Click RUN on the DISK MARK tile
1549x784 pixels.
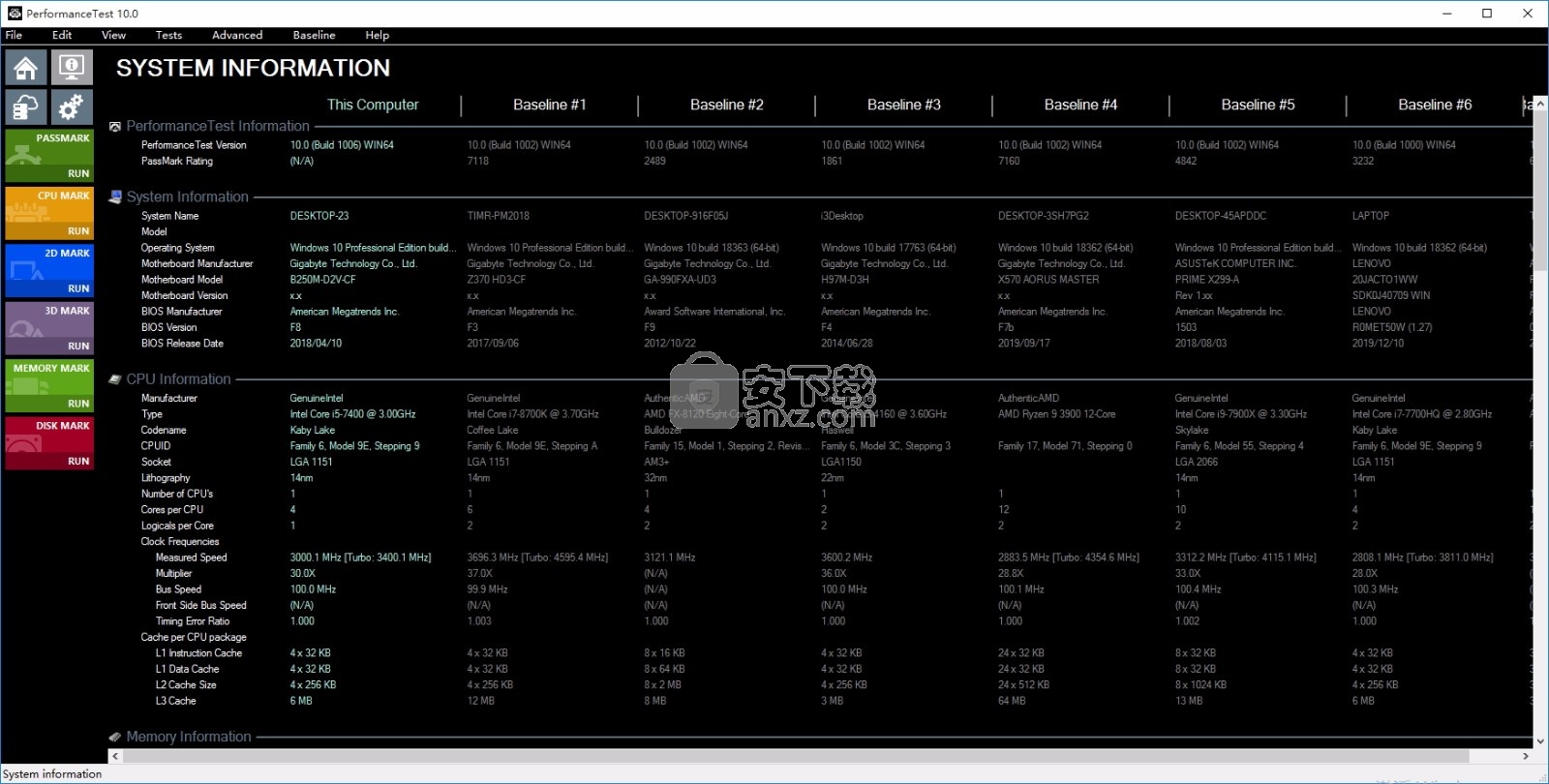pos(78,461)
